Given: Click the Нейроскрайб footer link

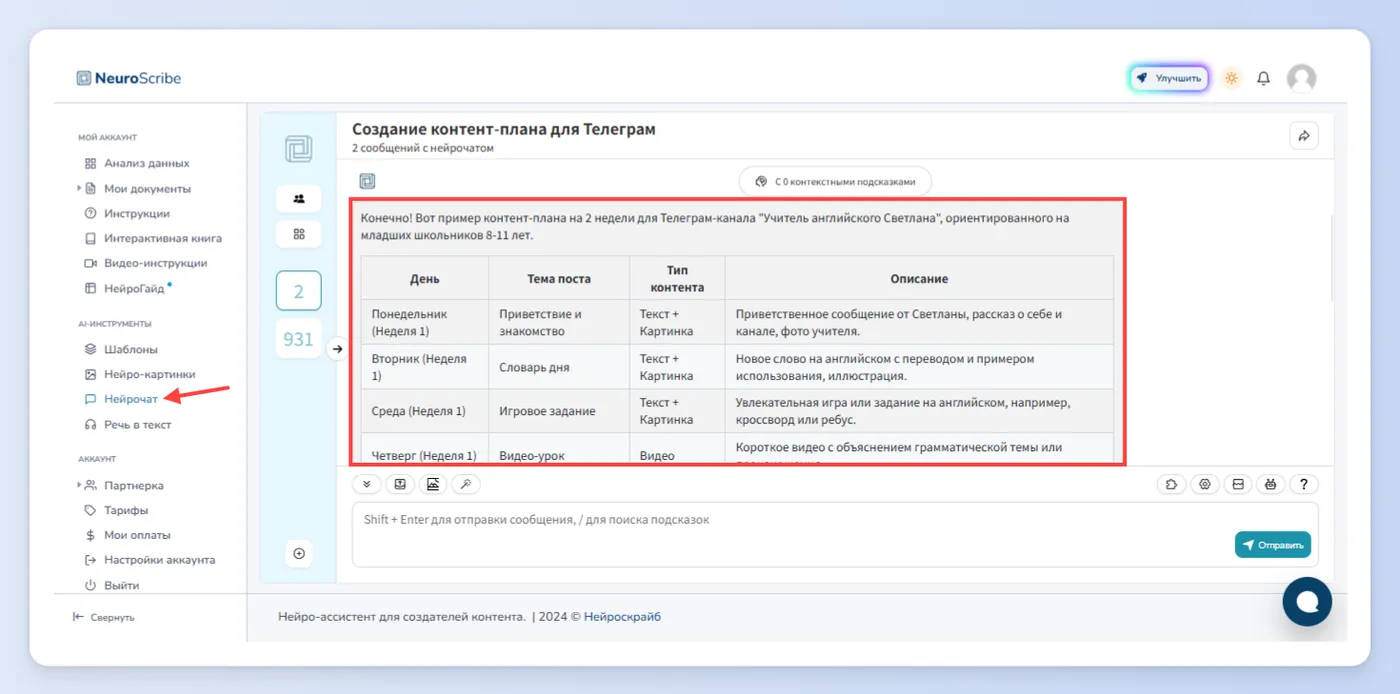Looking at the screenshot, I should pos(622,617).
